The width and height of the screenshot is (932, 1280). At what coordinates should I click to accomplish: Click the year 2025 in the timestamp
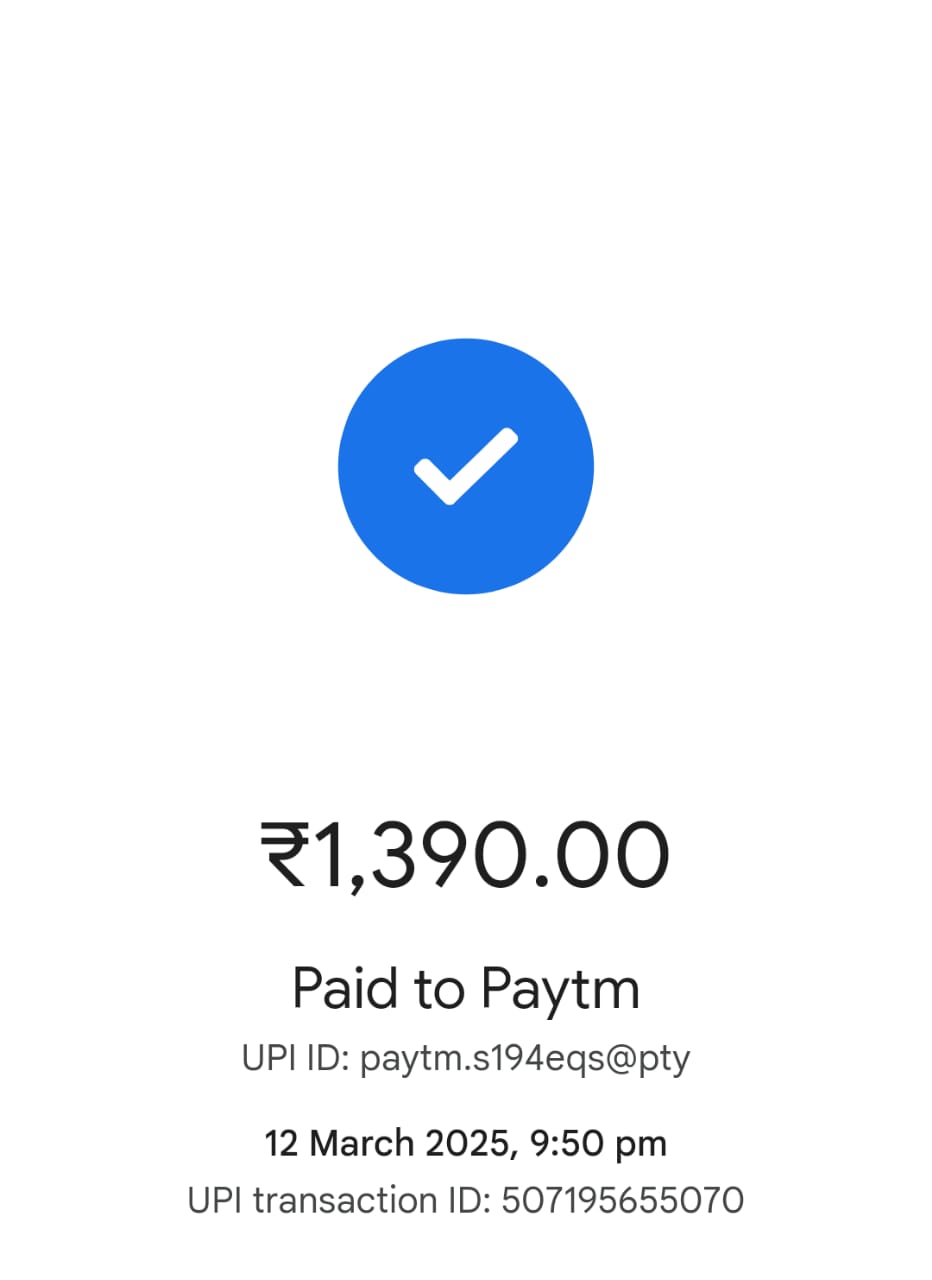coord(466,1144)
